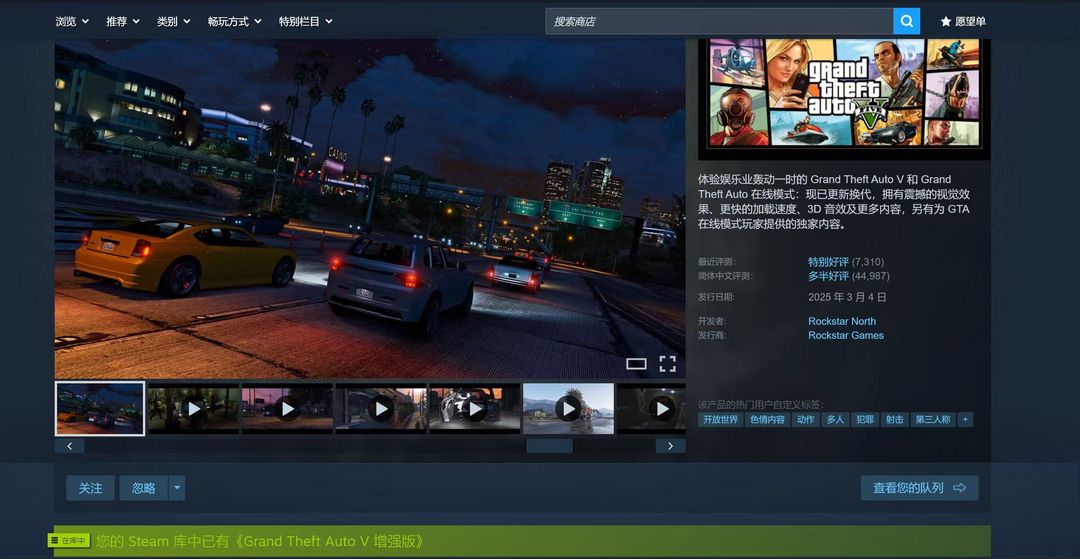Select the 开放世界 tag
This screenshot has width=1080, height=559.
(720, 419)
